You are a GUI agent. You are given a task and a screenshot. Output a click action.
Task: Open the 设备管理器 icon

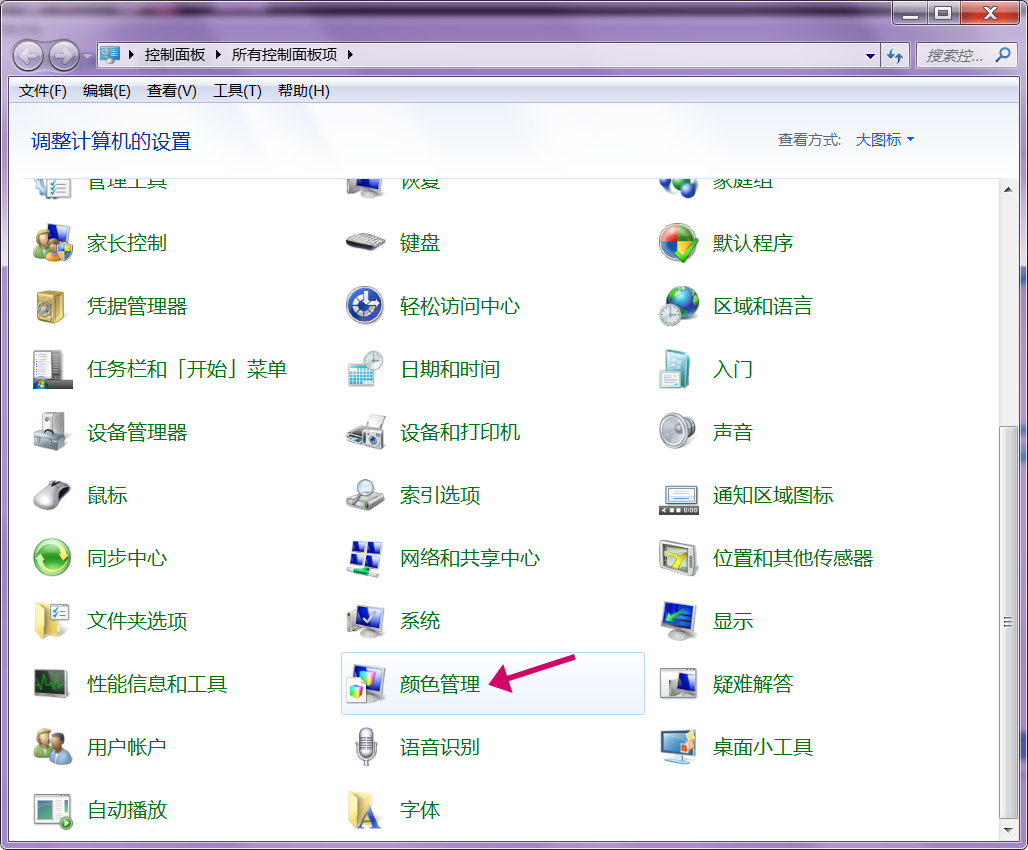click(51, 432)
